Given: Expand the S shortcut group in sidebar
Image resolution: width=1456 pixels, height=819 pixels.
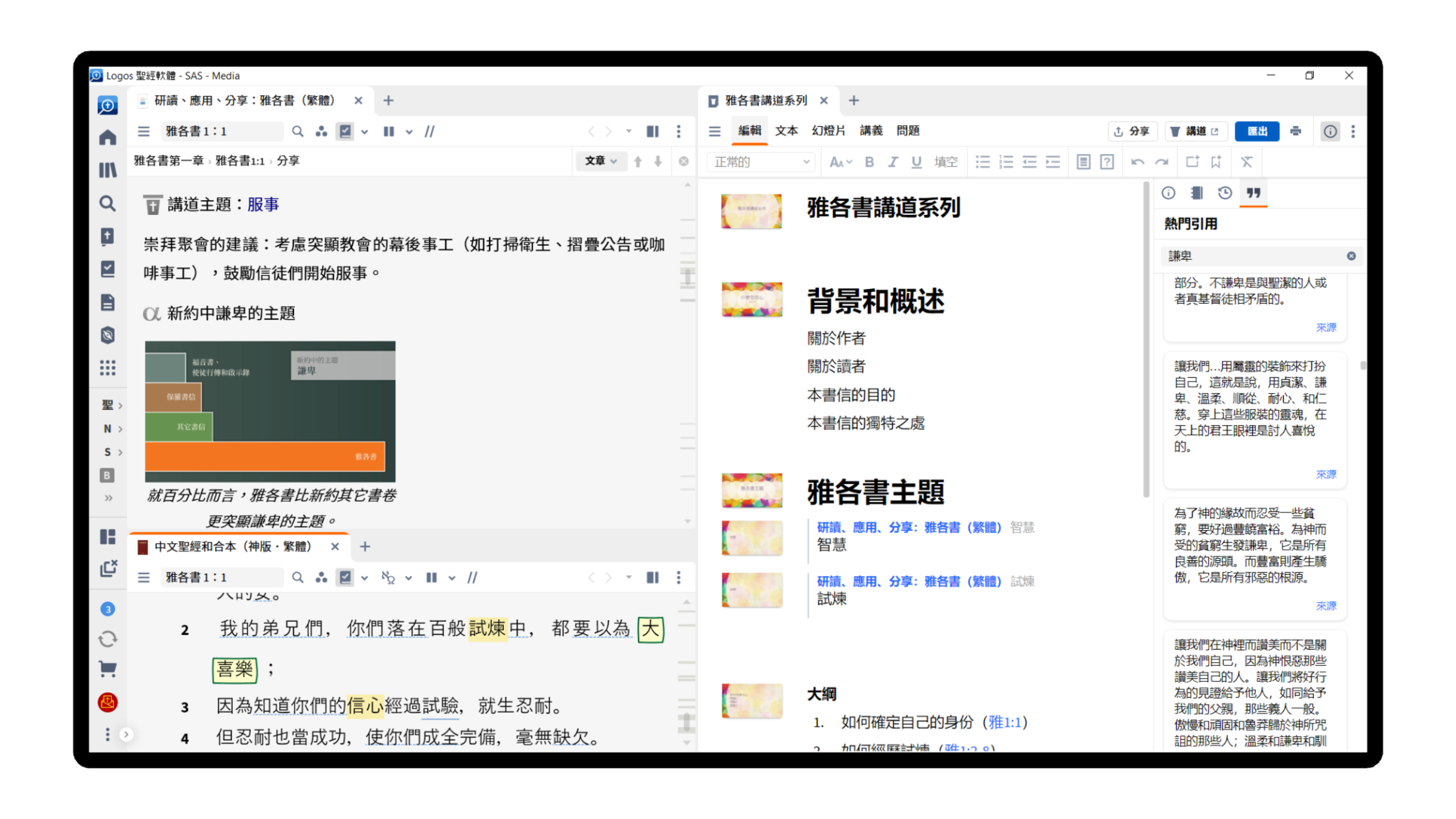Looking at the screenshot, I should [x=112, y=452].
